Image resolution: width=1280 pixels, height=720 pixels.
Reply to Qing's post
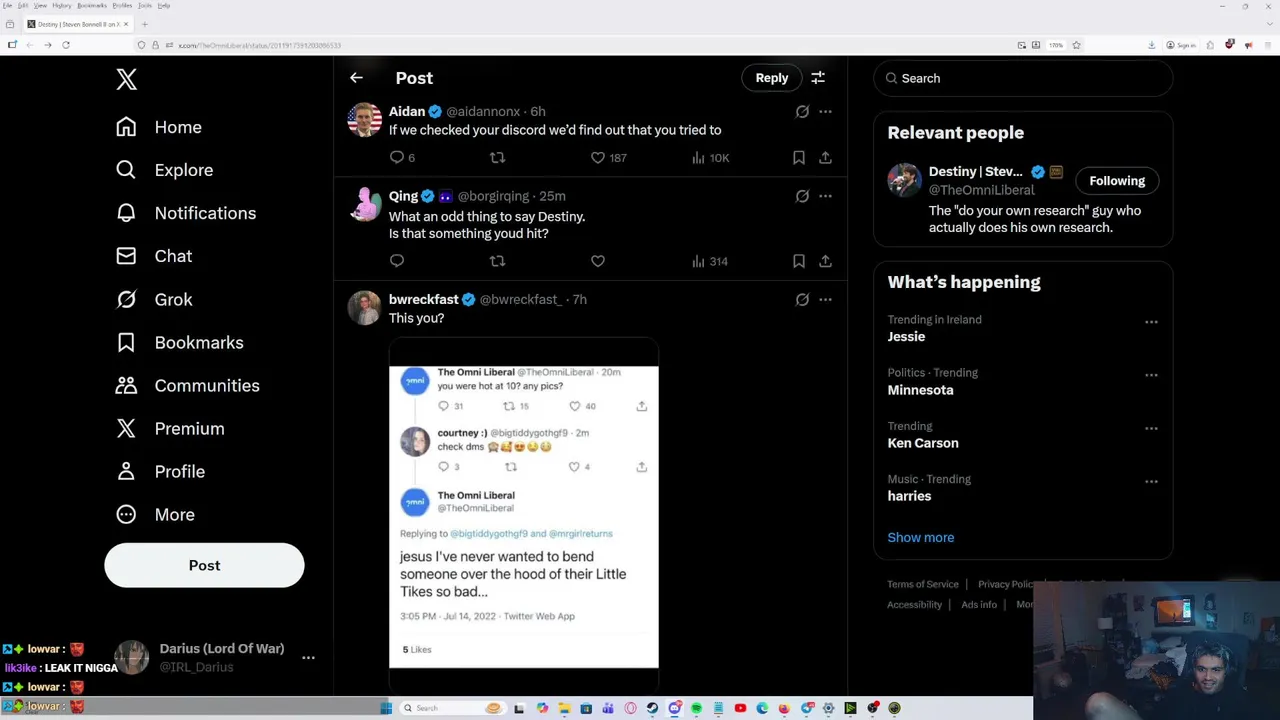tap(397, 261)
